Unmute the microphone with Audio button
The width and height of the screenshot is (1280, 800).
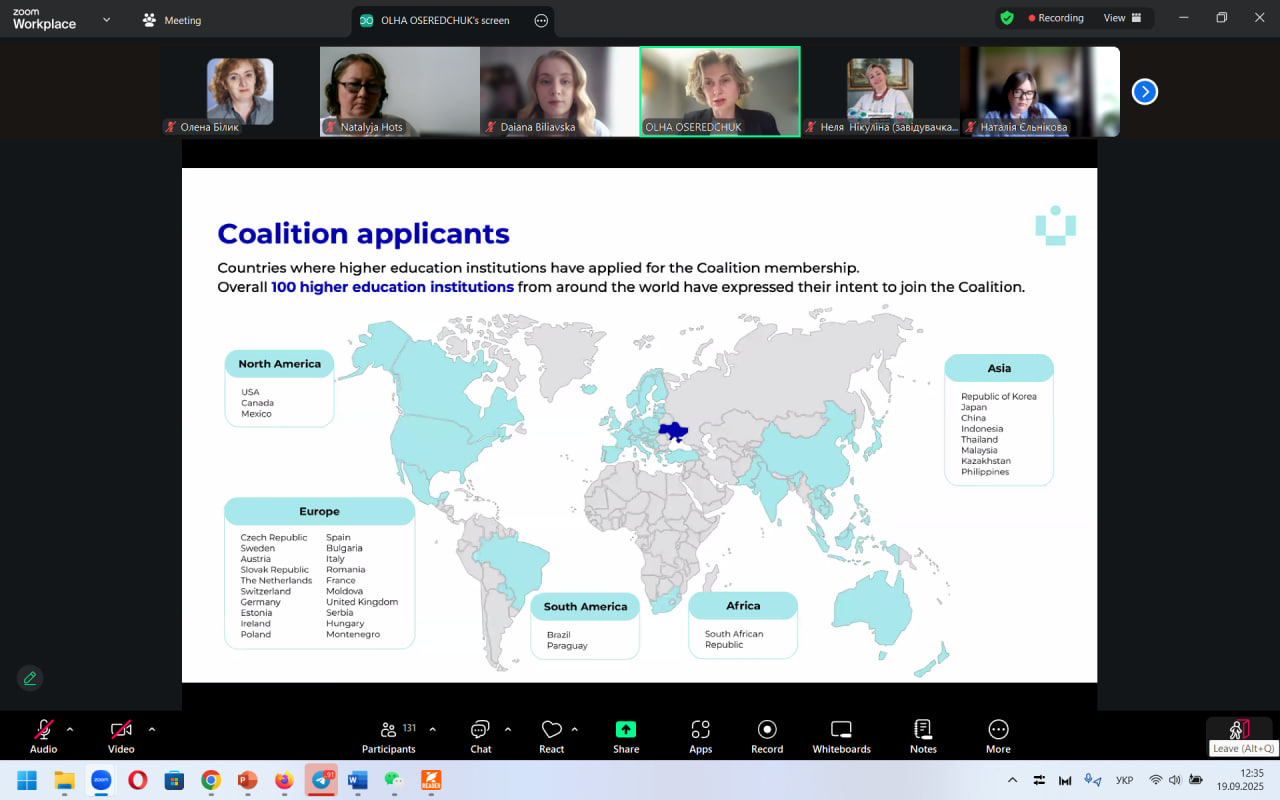coord(43,737)
